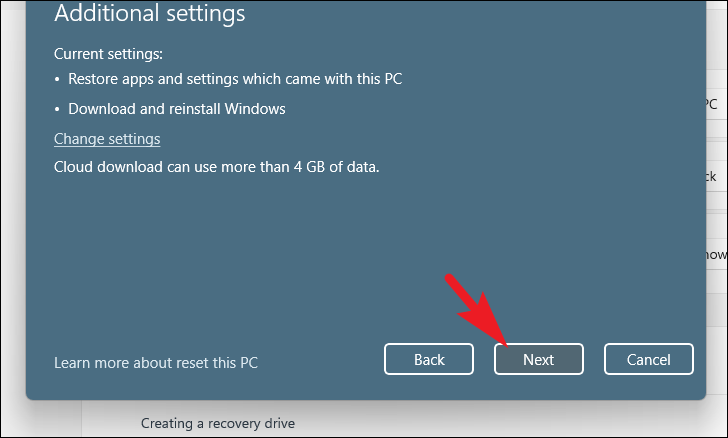The height and width of the screenshot is (438, 728).
Task: Select Download and reinstall Windows text
Action: (177, 109)
